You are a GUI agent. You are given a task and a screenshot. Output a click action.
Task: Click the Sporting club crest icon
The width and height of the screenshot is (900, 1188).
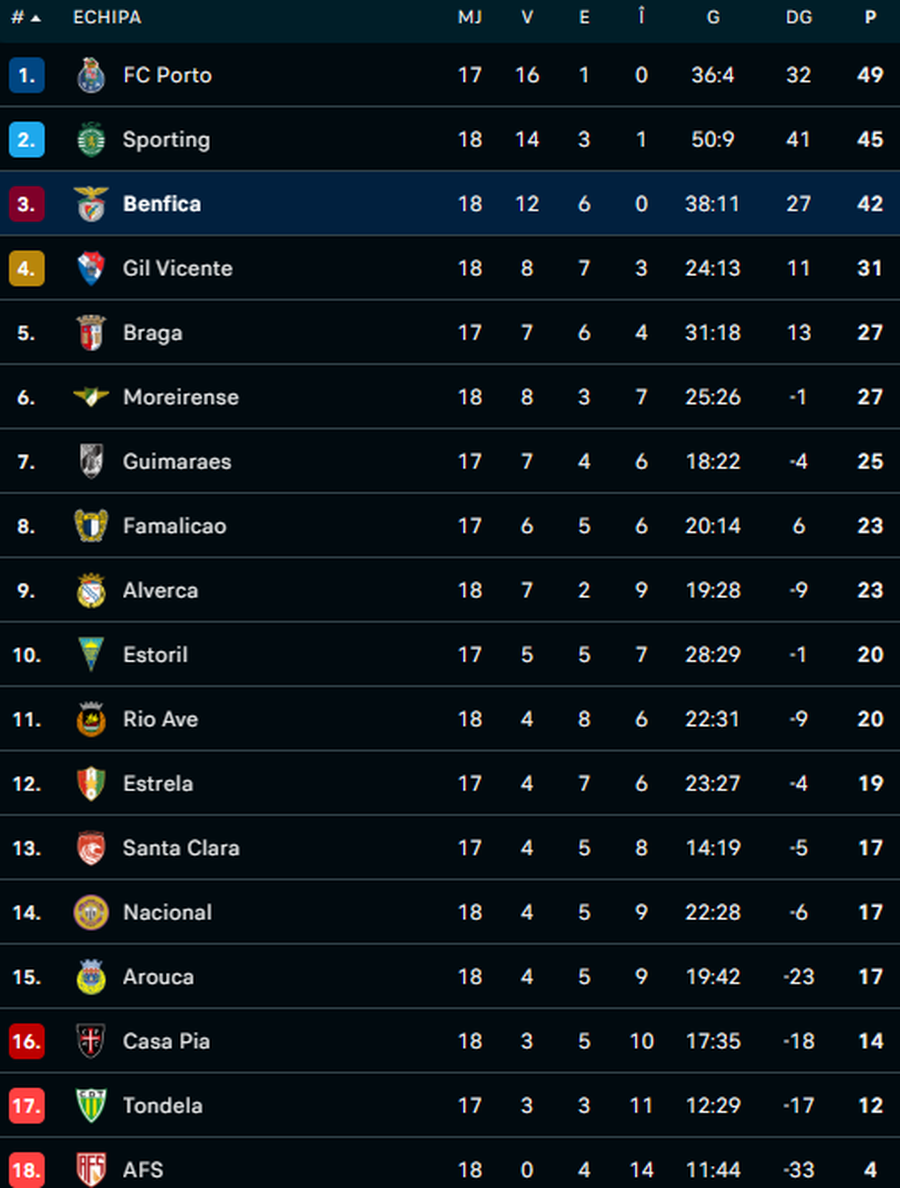pos(91,140)
